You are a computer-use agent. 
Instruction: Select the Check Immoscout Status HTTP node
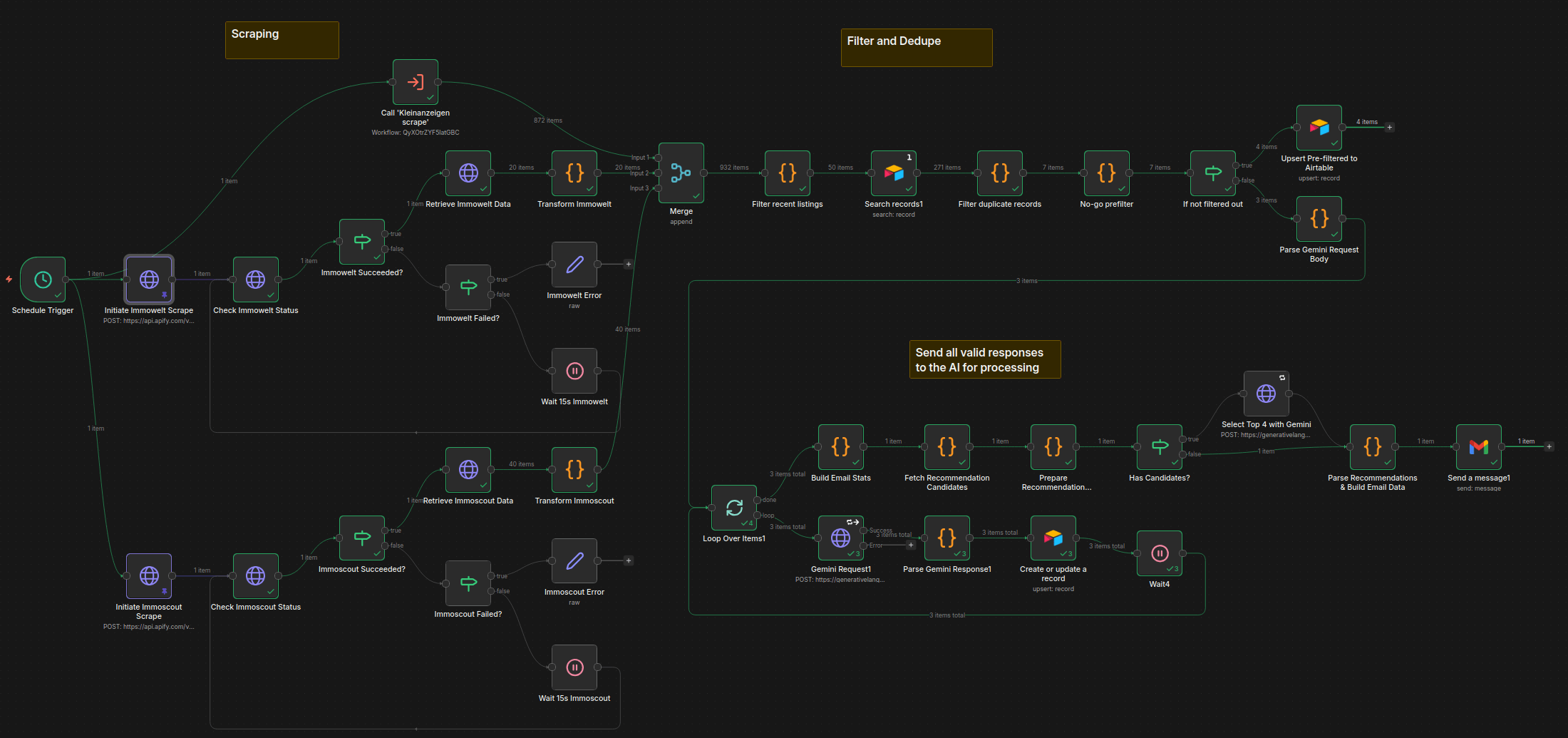click(255, 576)
